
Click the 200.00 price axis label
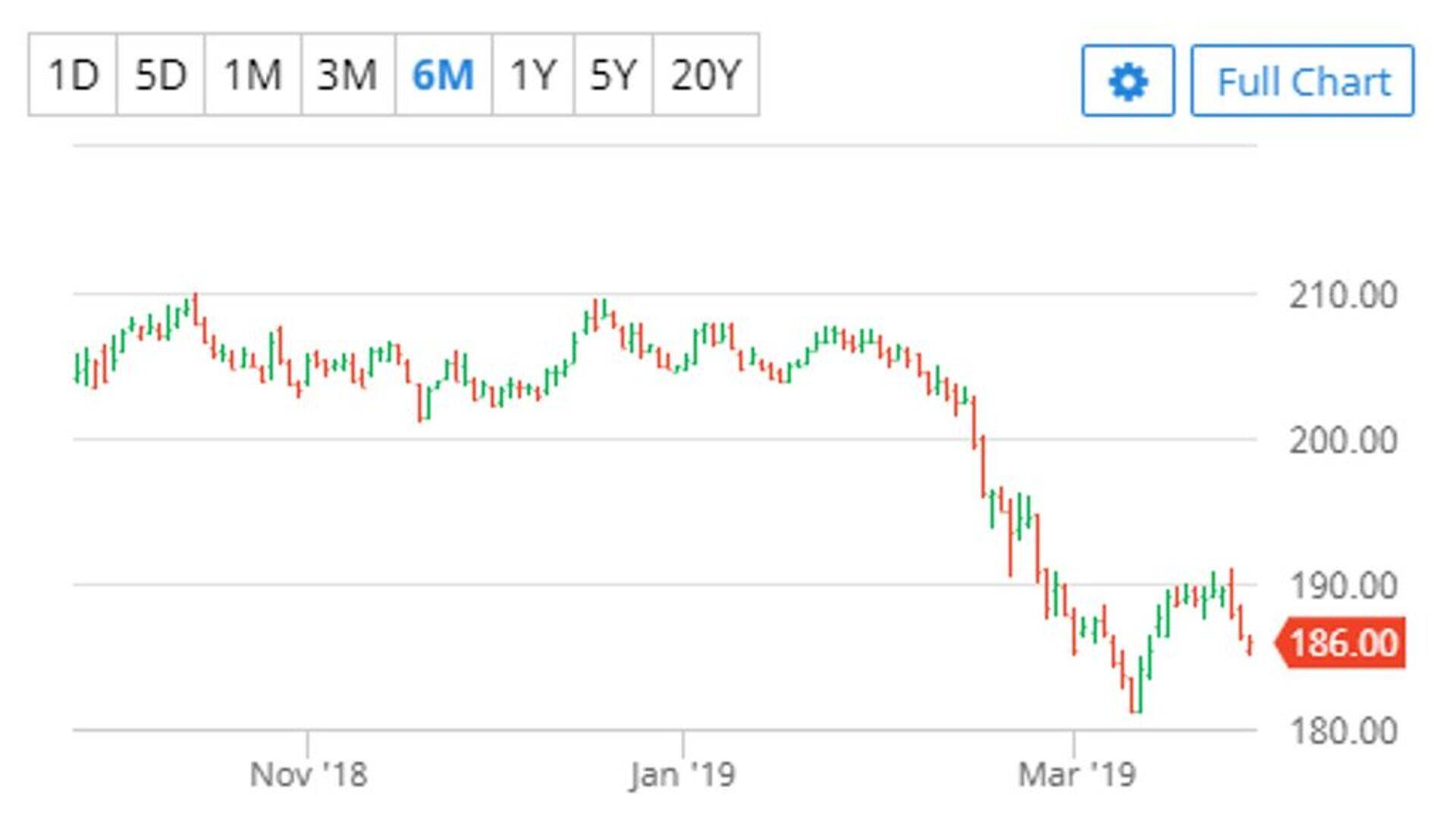[1342, 441]
